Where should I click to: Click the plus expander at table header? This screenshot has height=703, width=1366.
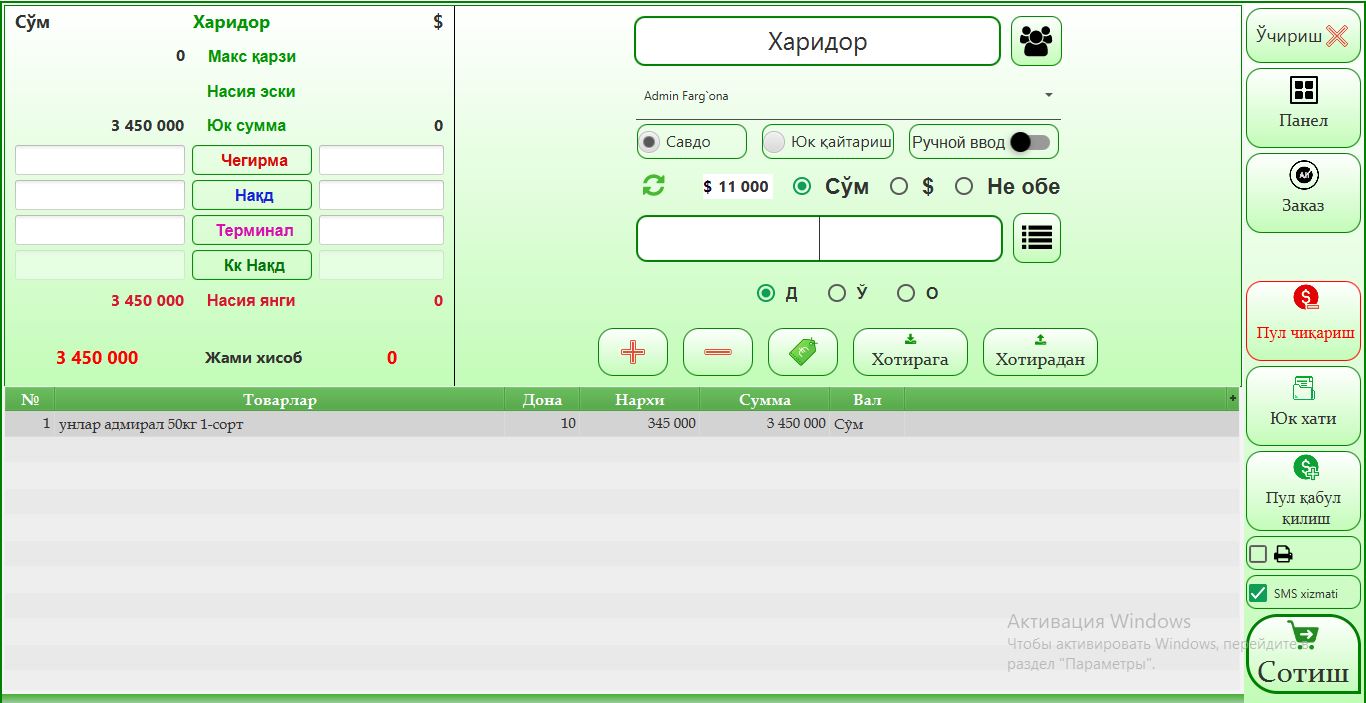[x=1232, y=398]
